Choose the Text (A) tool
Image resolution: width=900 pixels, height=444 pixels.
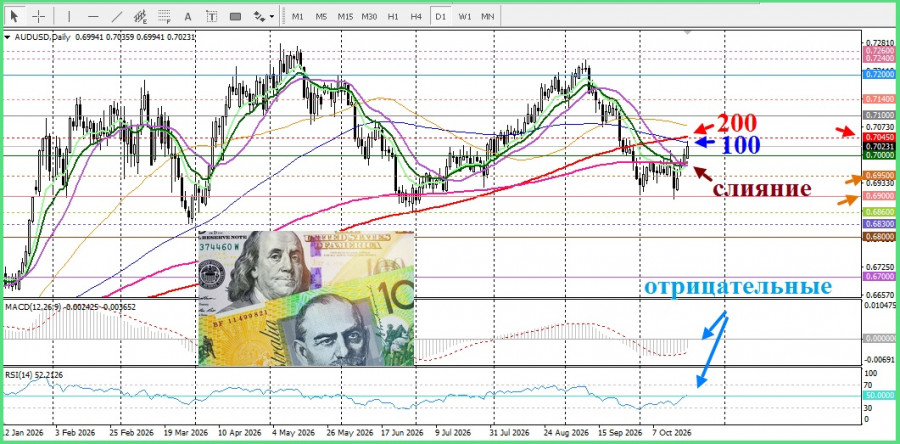point(188,16)
